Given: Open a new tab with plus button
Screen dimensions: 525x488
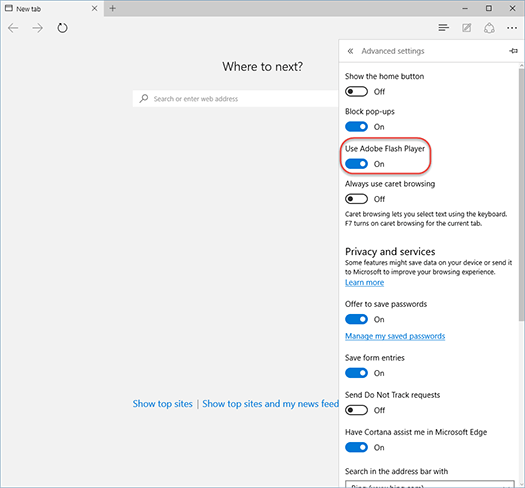Looking at the screenshot, I should click(x=112, y=8).
